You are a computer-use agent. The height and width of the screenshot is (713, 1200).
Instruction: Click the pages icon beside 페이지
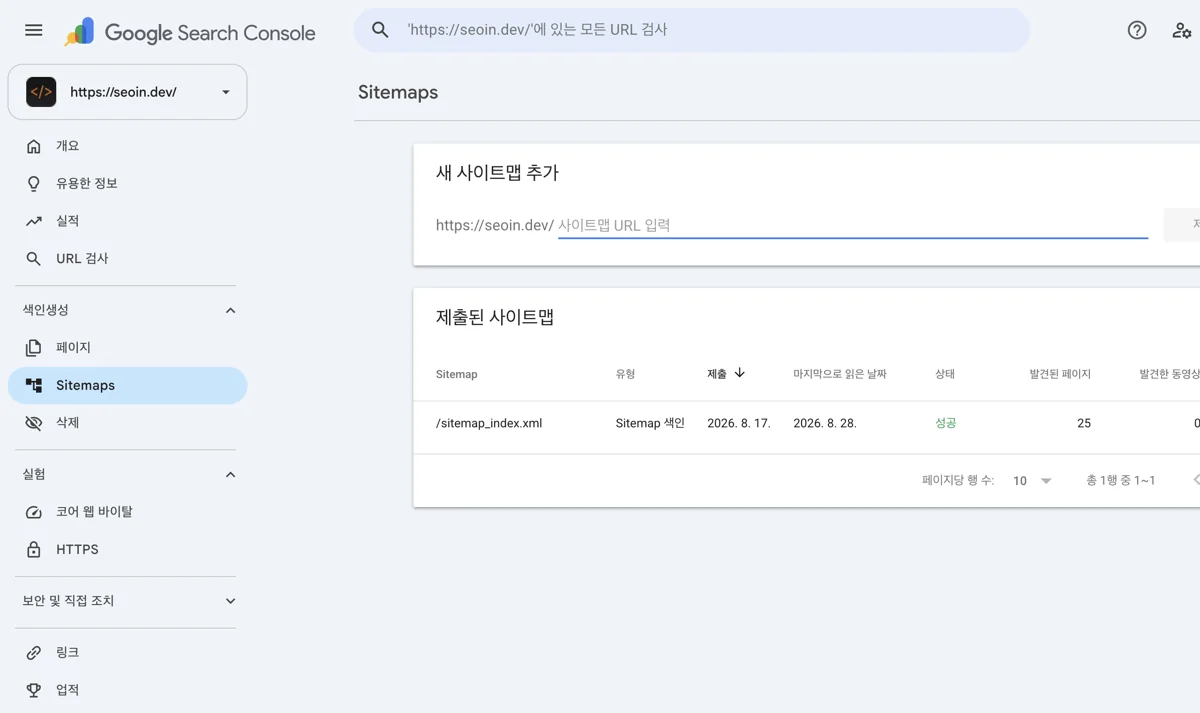pyautogui.click(x=34, y=348)
